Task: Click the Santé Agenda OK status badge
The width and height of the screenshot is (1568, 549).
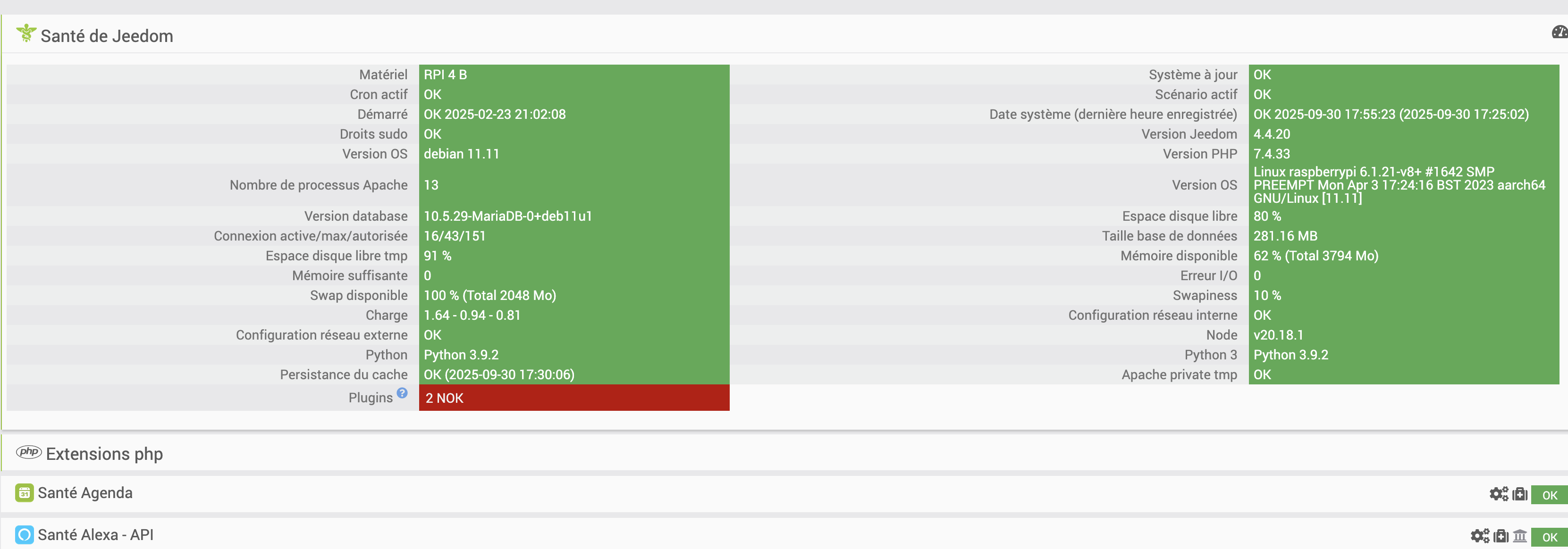Action: [1549, 495]
